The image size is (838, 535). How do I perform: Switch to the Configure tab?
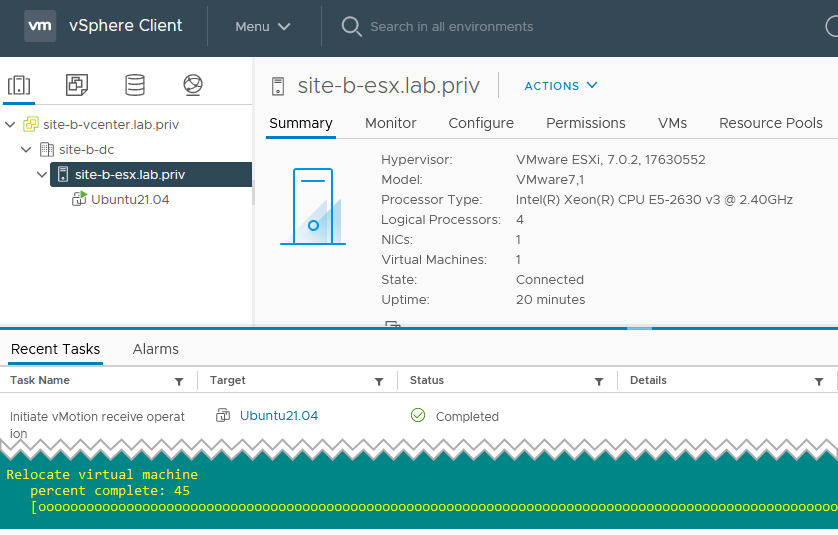pos(481,123)
